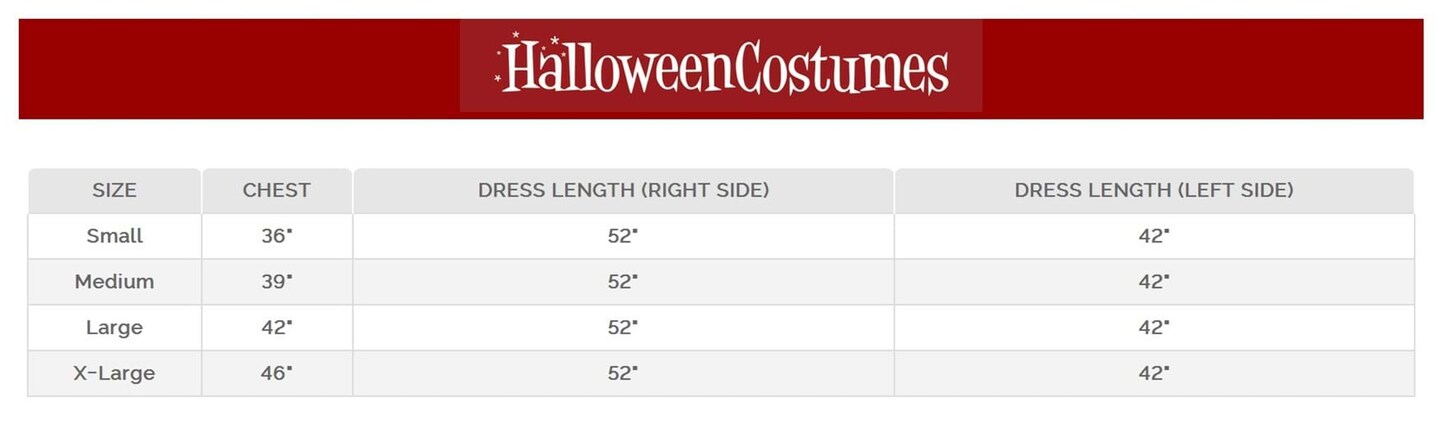Click the Medium row's left side length 42"

click(1154, 282)
